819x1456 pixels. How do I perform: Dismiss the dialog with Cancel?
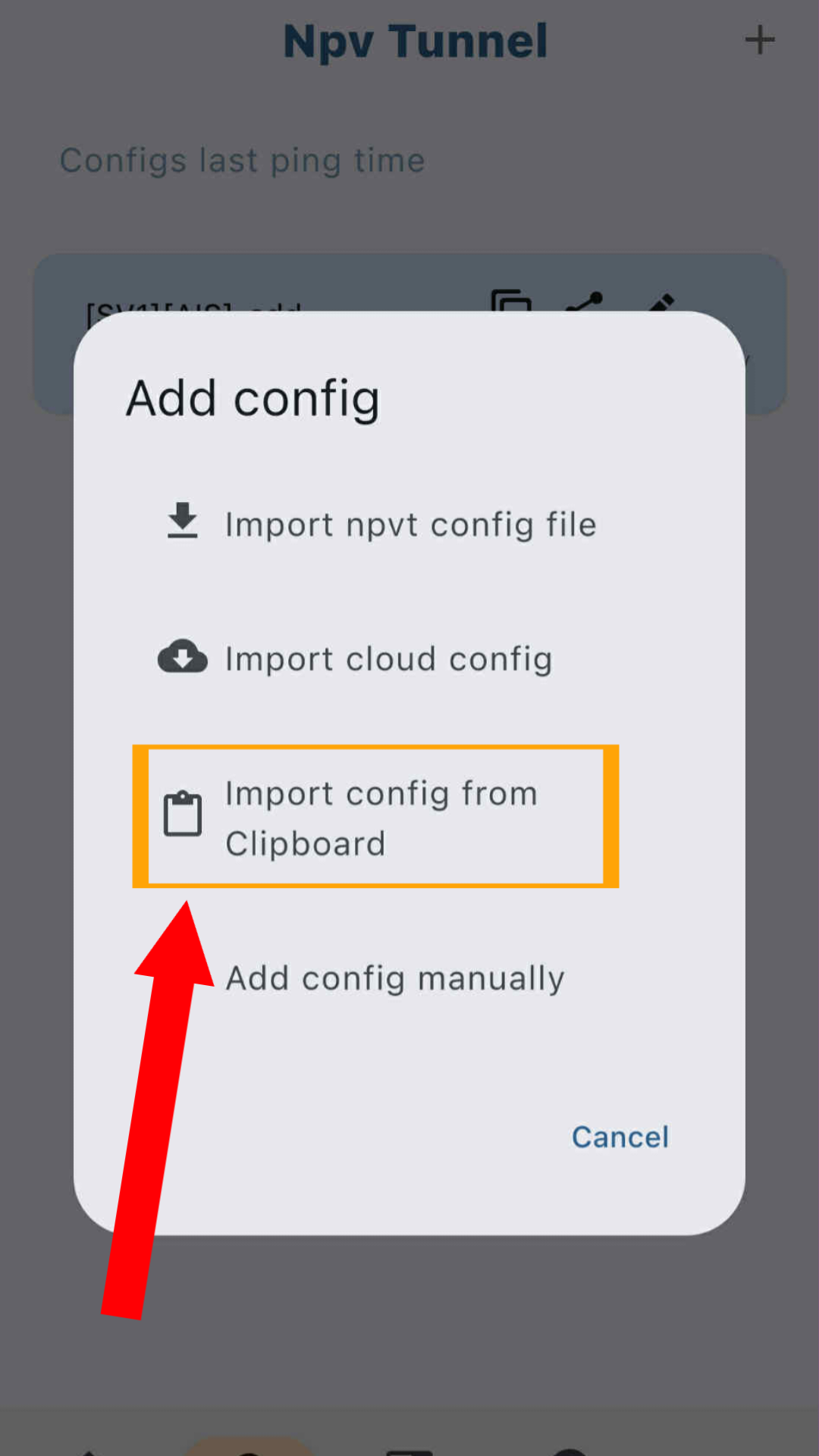point(620,1137)
